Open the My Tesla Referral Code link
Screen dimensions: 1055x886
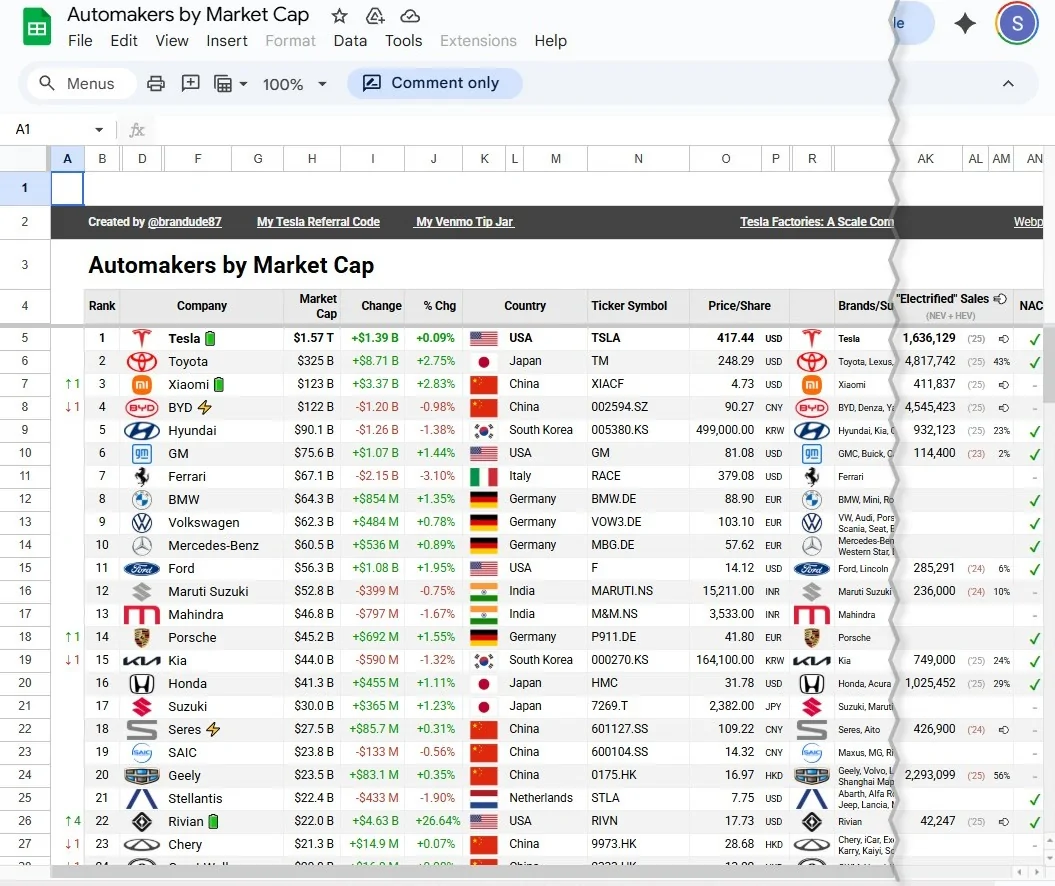318,222
